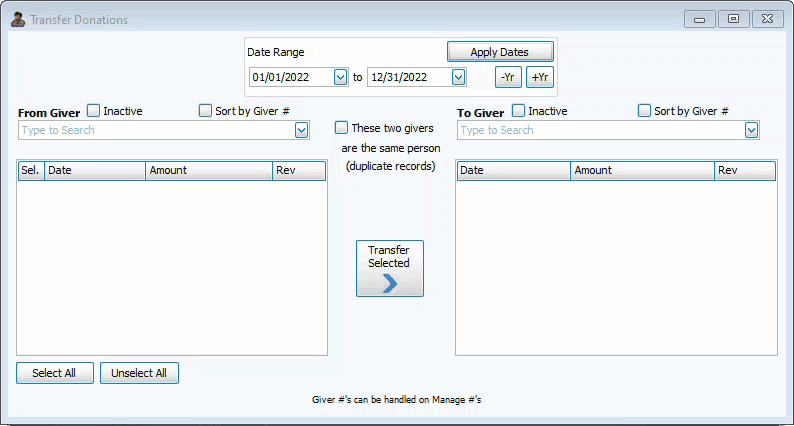Viewport: 794px width, 426px height.
Task: Toggle Sort by Giver # under From Giver
Action: click(206, 111)
